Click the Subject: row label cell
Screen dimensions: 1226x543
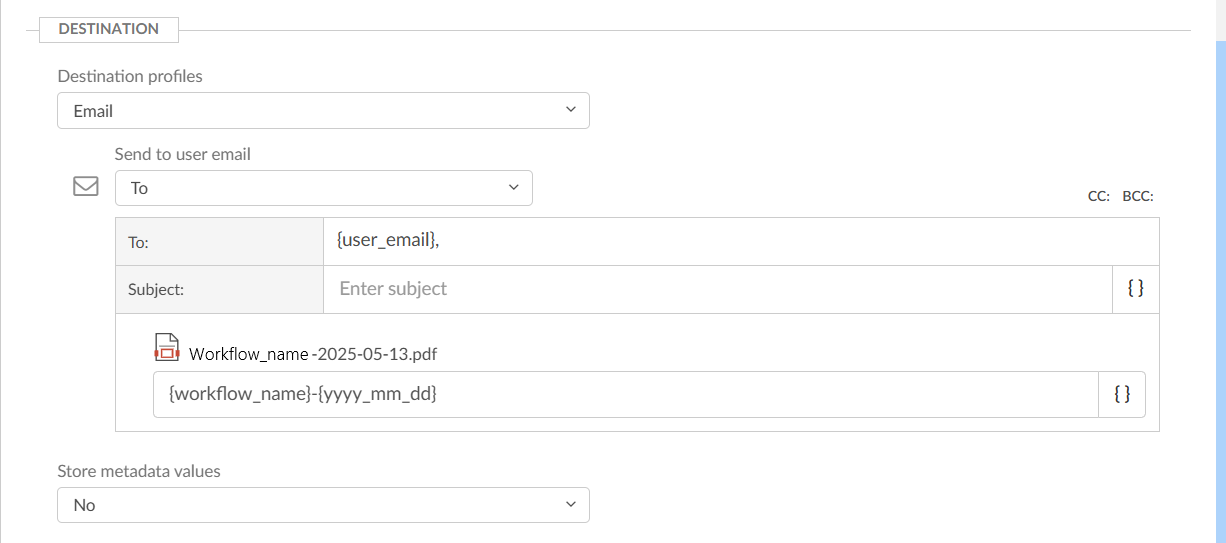tap(219, 290)
